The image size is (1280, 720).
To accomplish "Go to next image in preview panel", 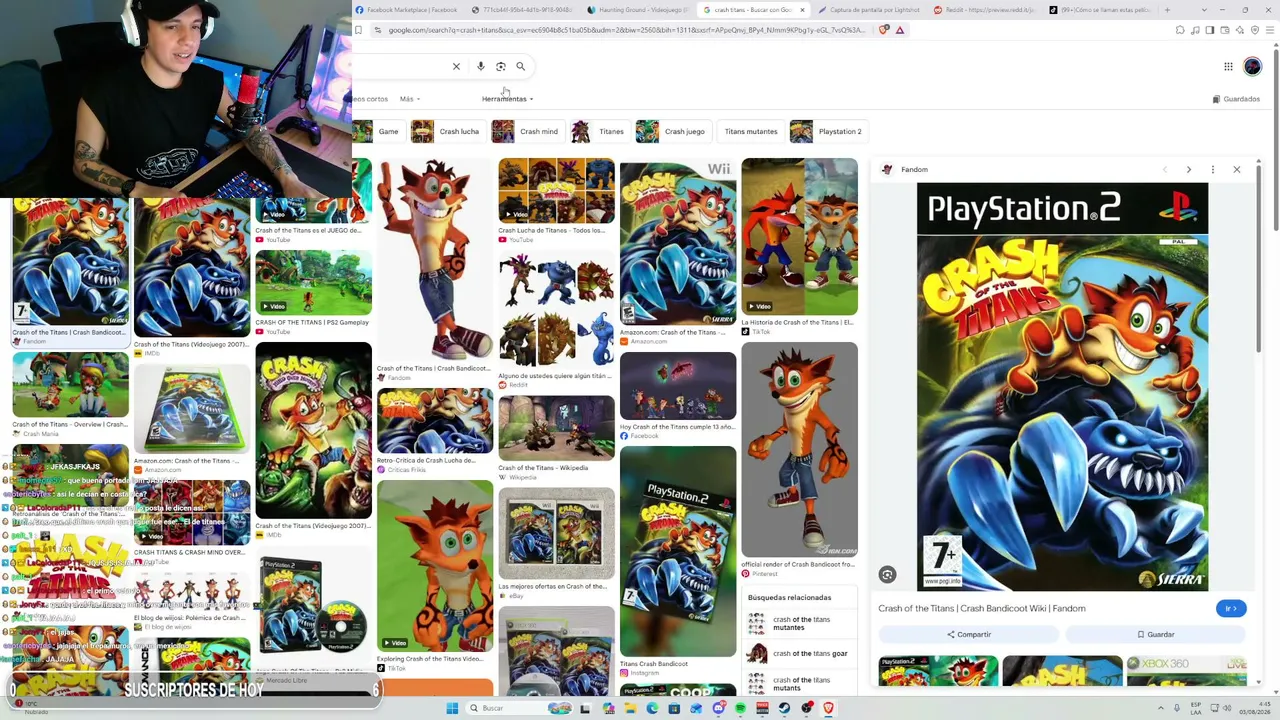I will click(x=1189, y=169).
